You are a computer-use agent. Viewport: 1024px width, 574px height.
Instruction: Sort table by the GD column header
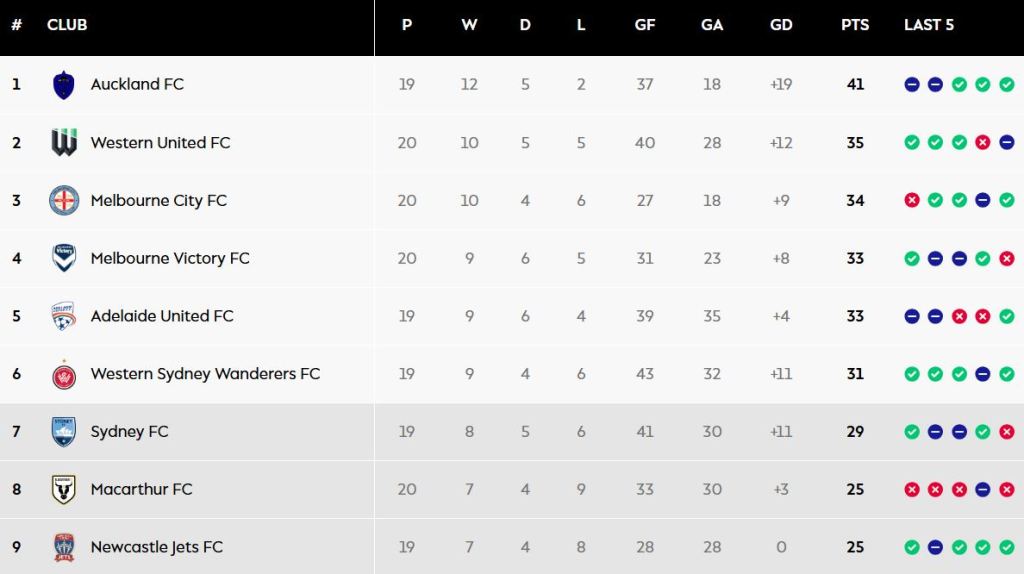coord(781,25)
